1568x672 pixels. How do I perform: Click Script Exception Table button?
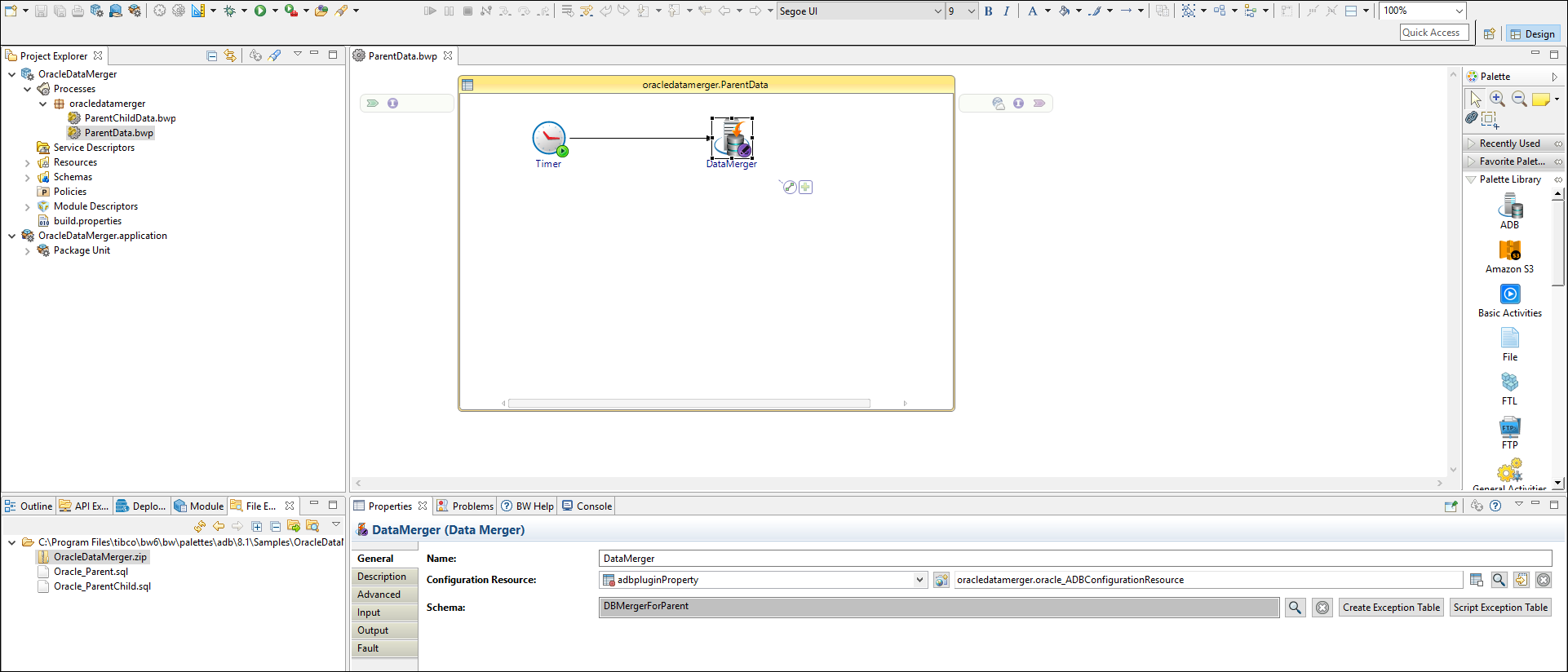(x=1500, y=608)
